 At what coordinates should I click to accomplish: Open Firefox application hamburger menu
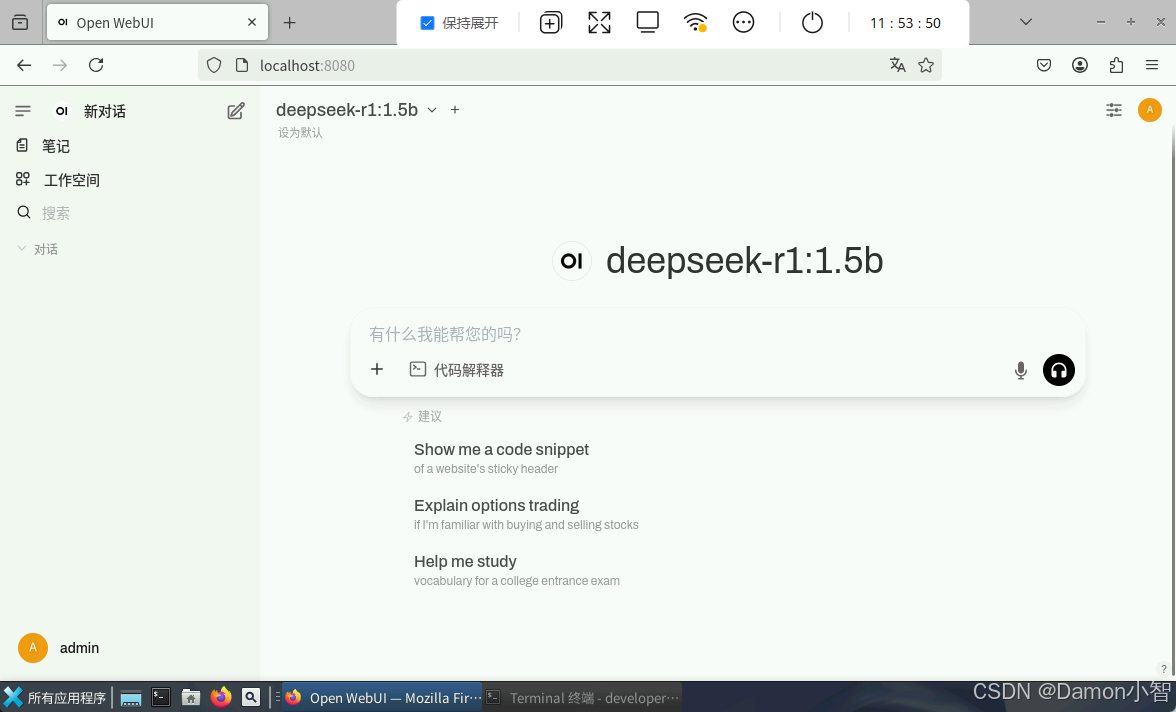pos(1152,65)
